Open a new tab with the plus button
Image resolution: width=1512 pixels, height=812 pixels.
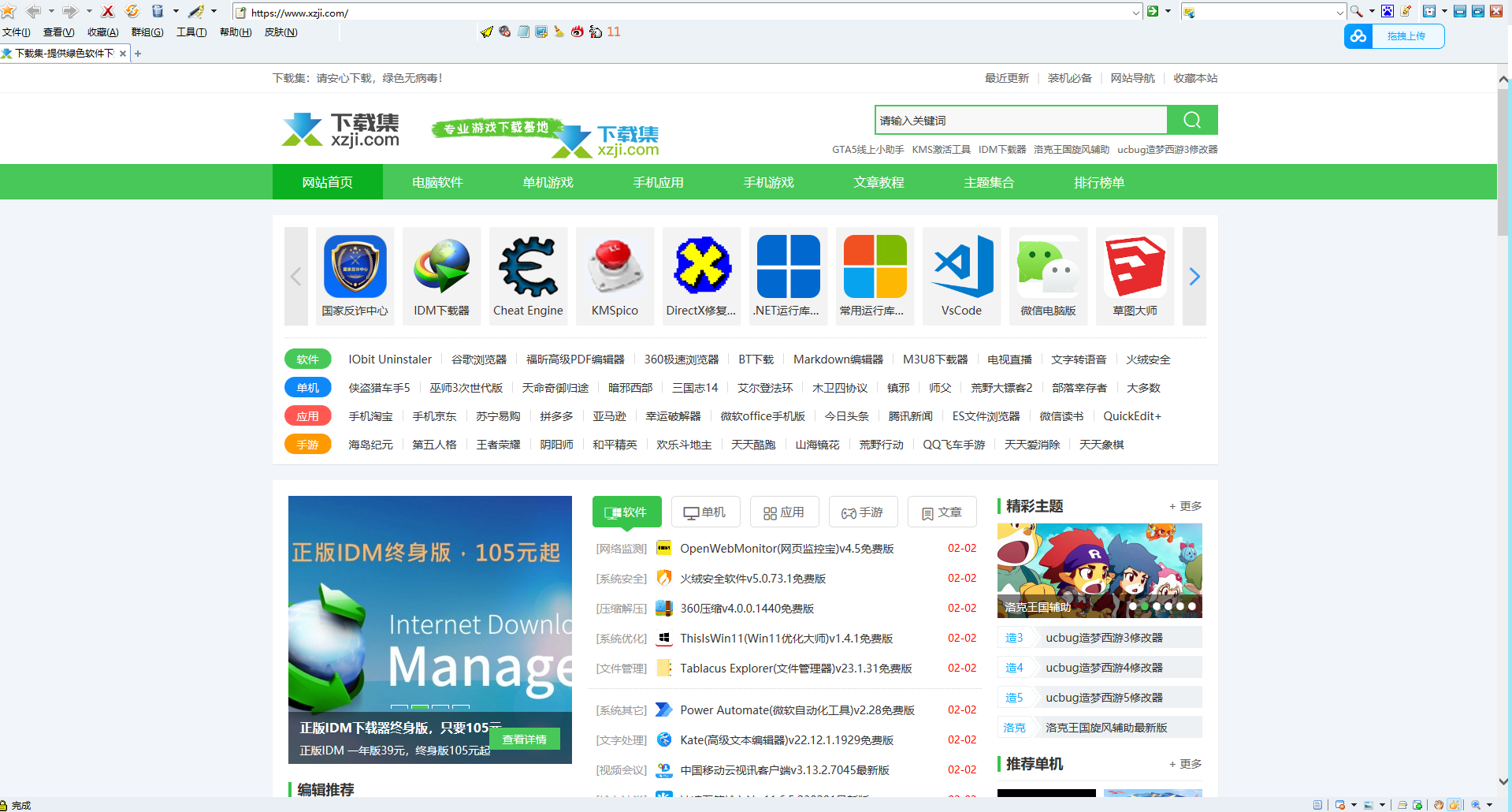click(x=138, y=54)
